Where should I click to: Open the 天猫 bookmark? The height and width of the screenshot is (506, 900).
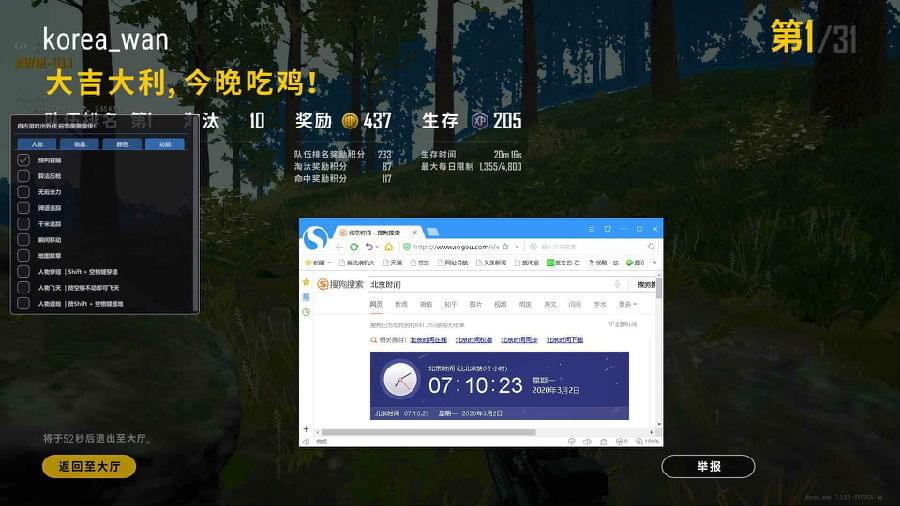(393, 262)
